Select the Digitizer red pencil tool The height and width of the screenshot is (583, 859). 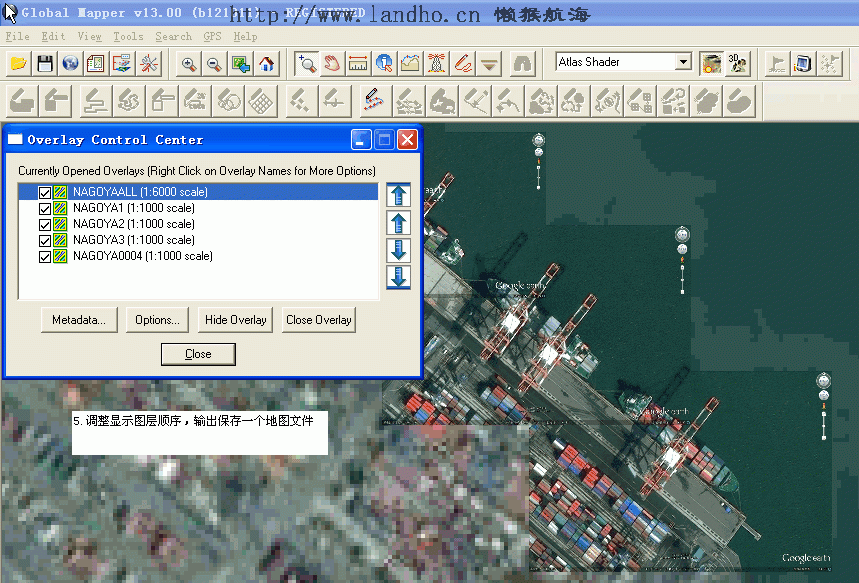click(x=463, y=64)
